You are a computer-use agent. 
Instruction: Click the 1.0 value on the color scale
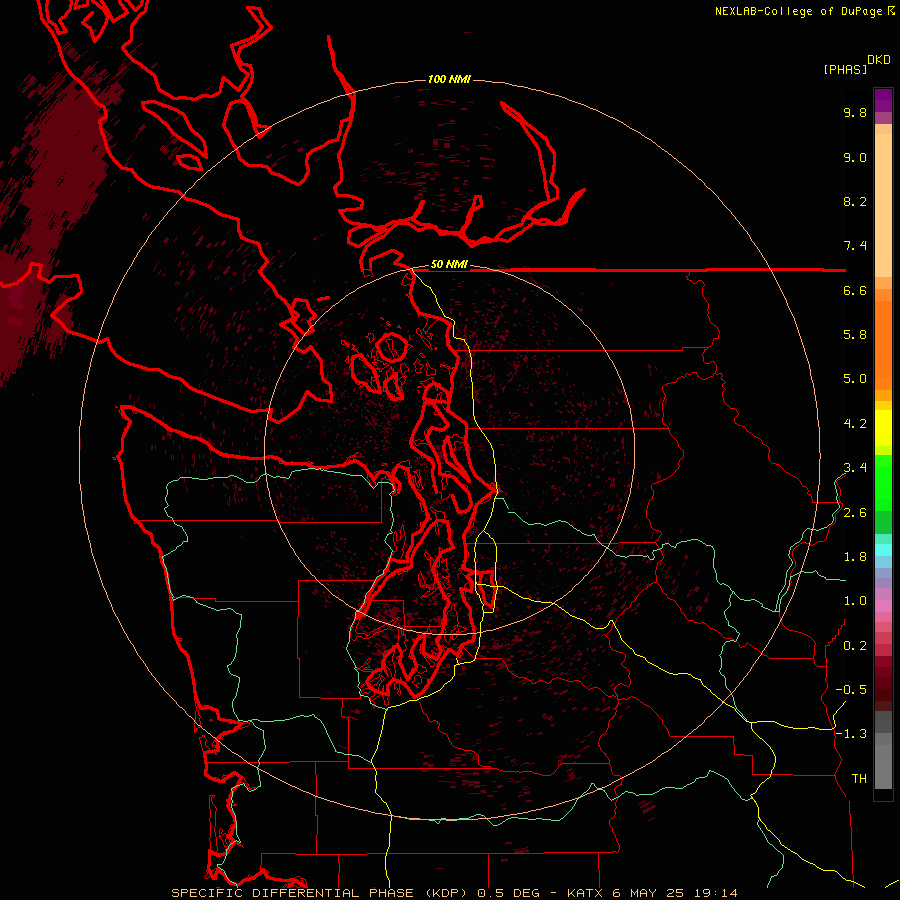(855, 601)
